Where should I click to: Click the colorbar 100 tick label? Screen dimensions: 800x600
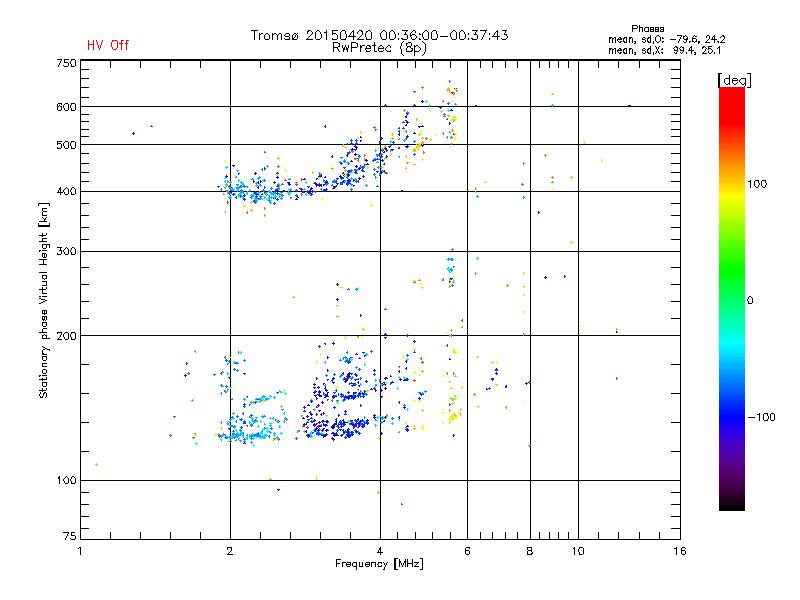pyautogui.click(x=757, y=184)
